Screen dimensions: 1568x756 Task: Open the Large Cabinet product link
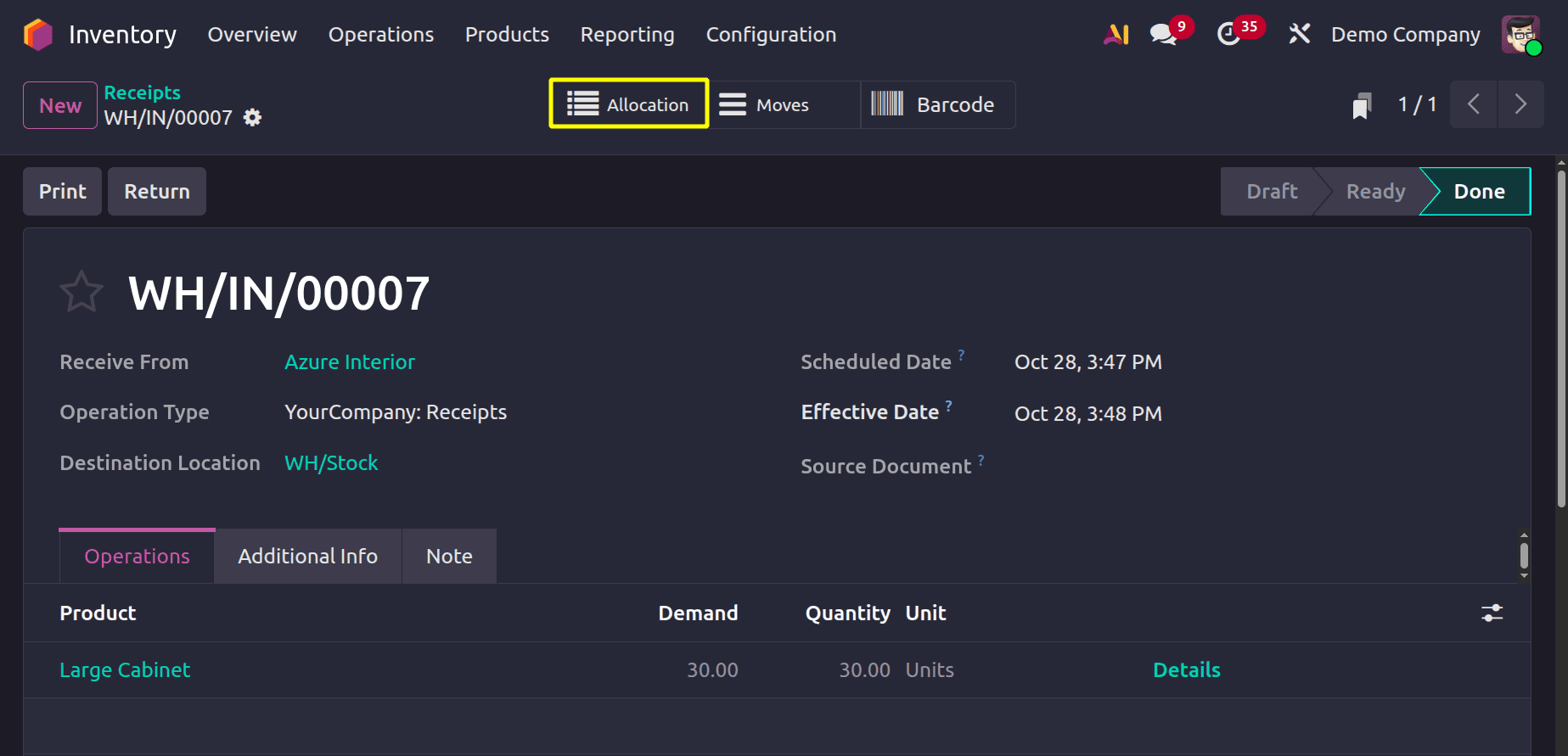(x=125, y=670)
